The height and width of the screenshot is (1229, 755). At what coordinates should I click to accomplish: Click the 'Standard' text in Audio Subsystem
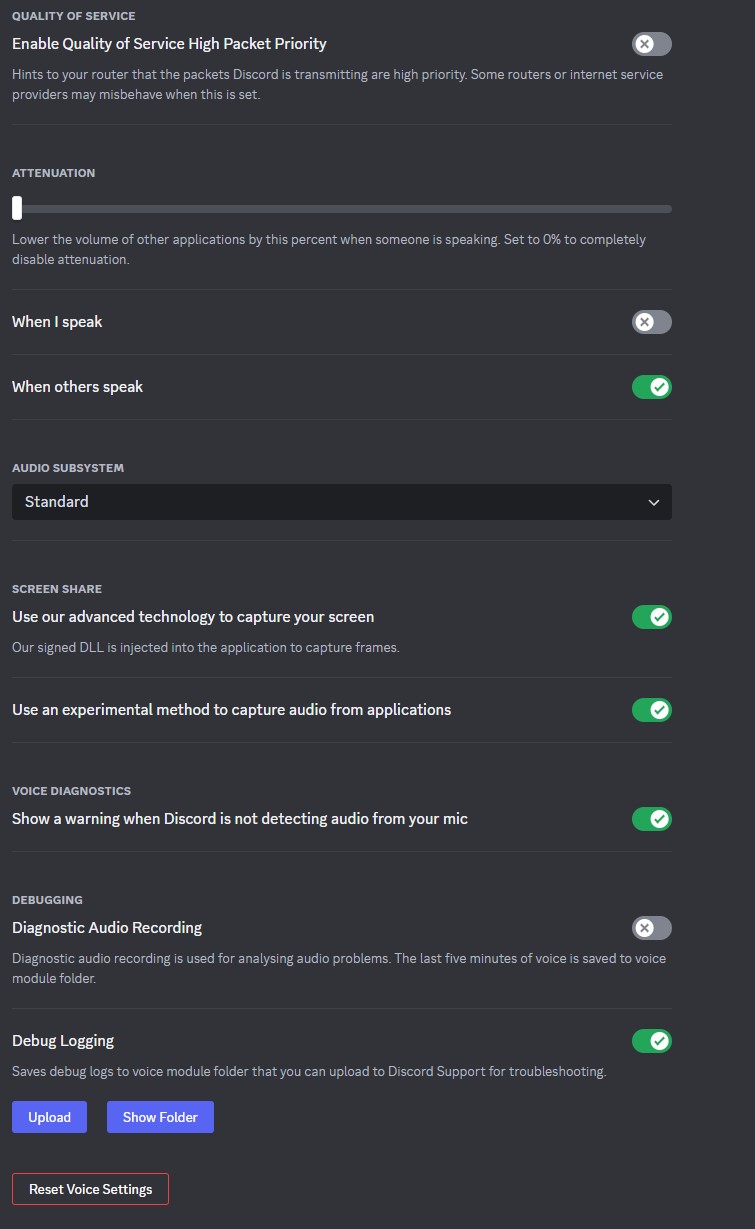(57, 502)
